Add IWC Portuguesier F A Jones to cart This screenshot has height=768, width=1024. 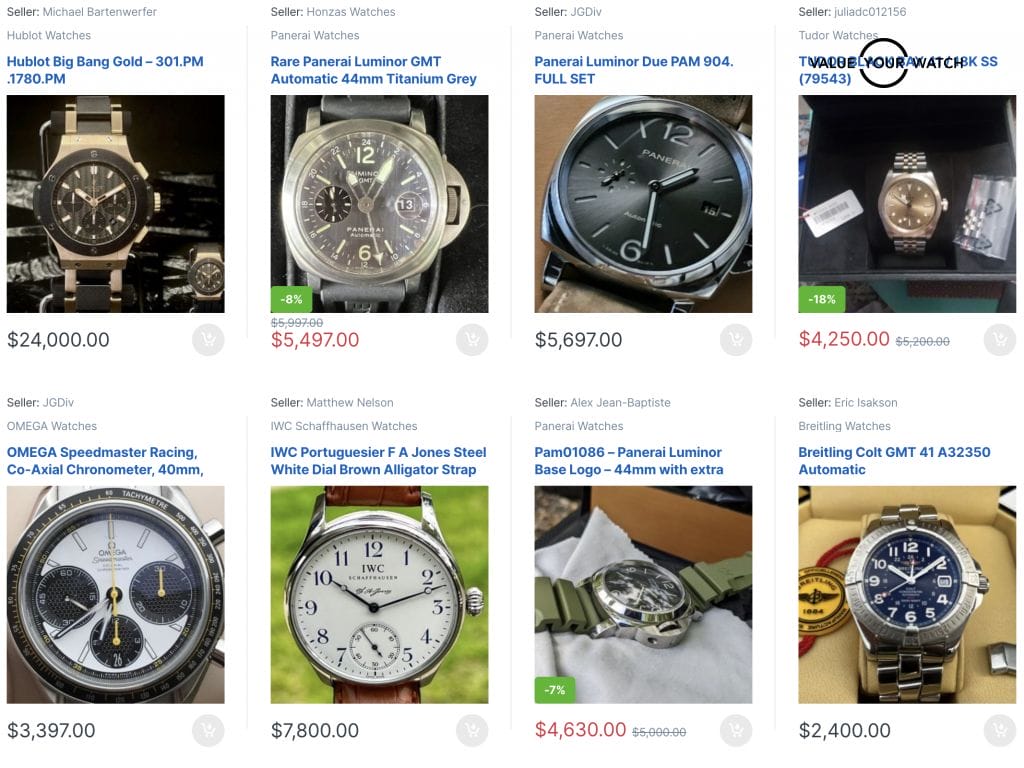point(472,731)
